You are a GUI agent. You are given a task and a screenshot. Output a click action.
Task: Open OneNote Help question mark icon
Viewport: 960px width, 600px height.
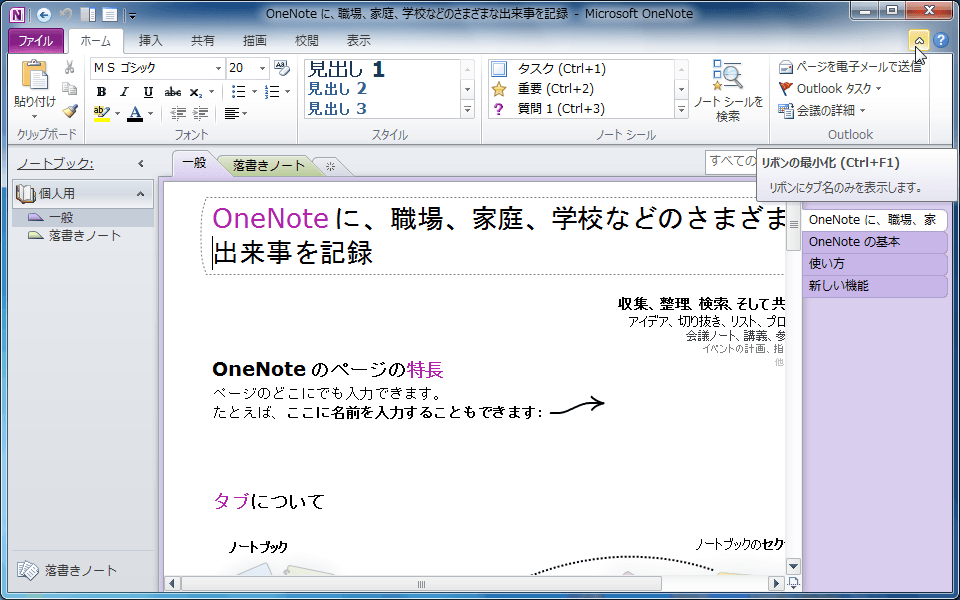pyautogui.click(x=940, y=40)
